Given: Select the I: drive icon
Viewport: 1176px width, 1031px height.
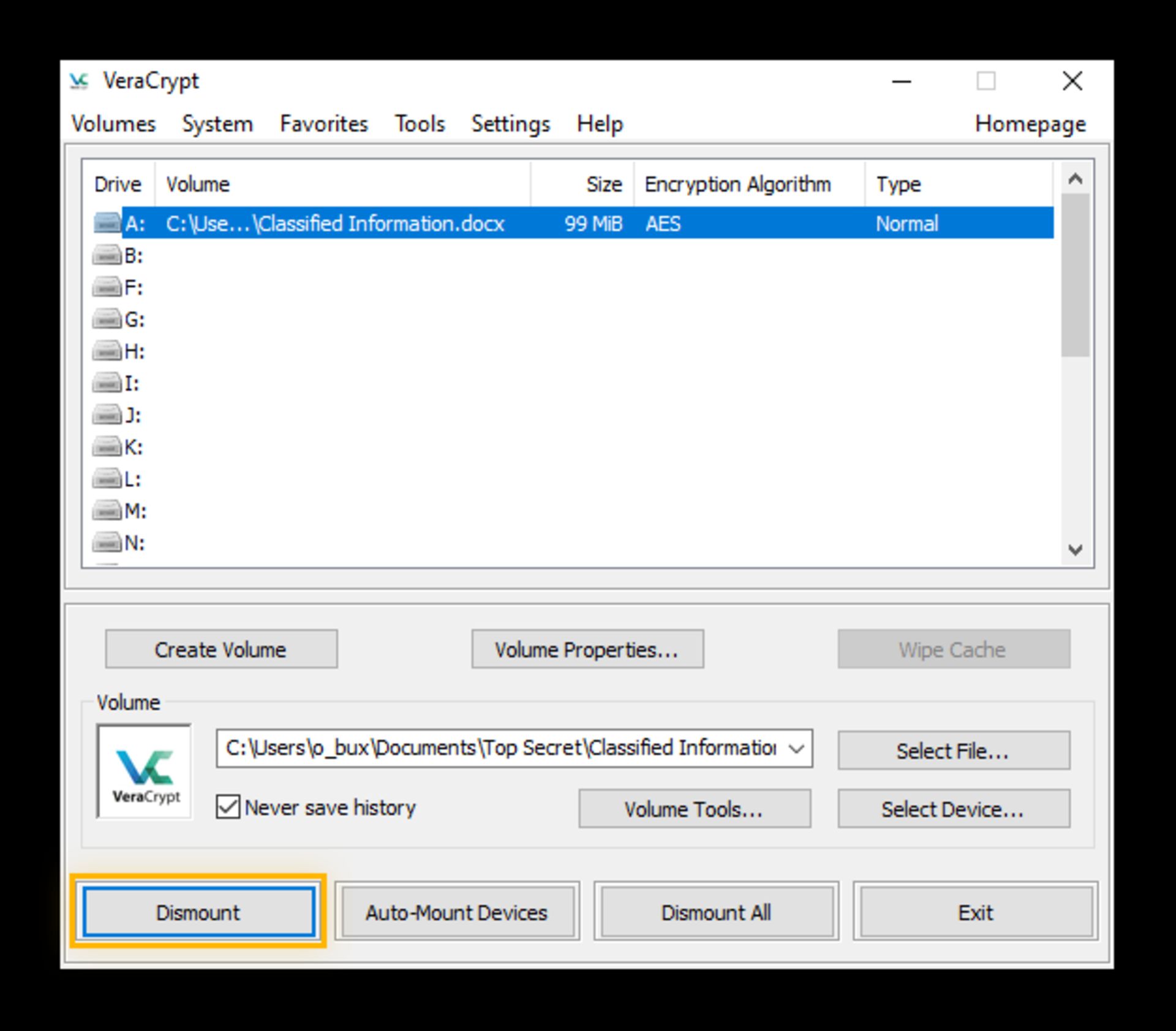Looking at the screenshot, I should [107, 383].
